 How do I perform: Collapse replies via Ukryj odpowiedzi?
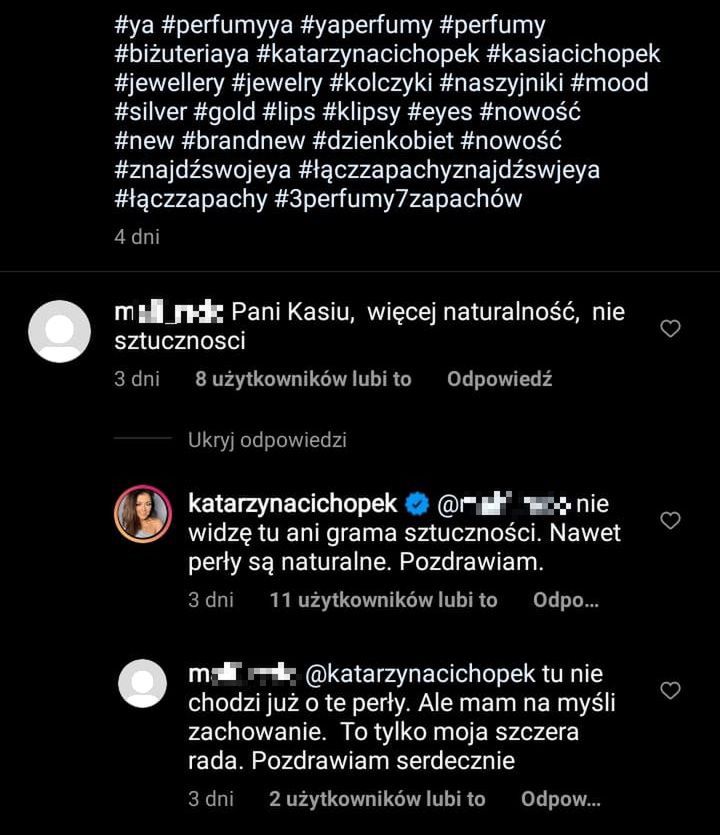click(267, 440)
